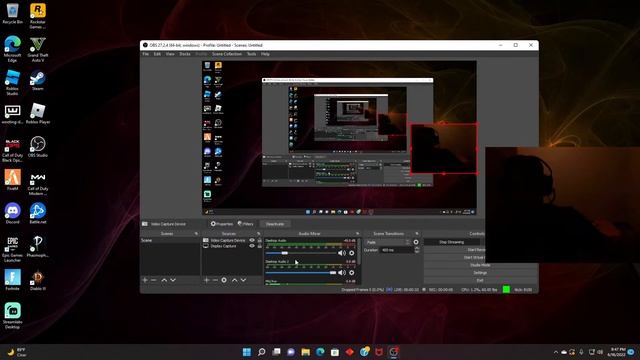Remove selected source with minus icon
Viewport: 640px width, 360px height.
[215, 280]
